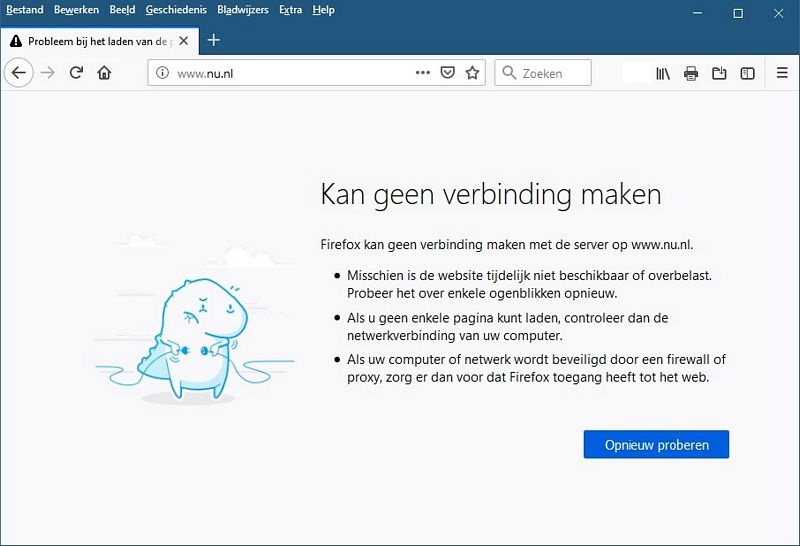Open the Help menu
The image size is (800, 546).
pyautogui.click(x=323, y=10)
